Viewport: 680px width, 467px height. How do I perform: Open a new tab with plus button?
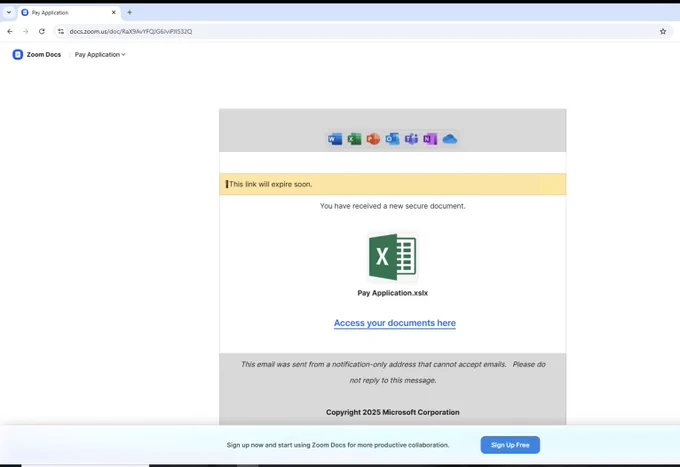129,12
